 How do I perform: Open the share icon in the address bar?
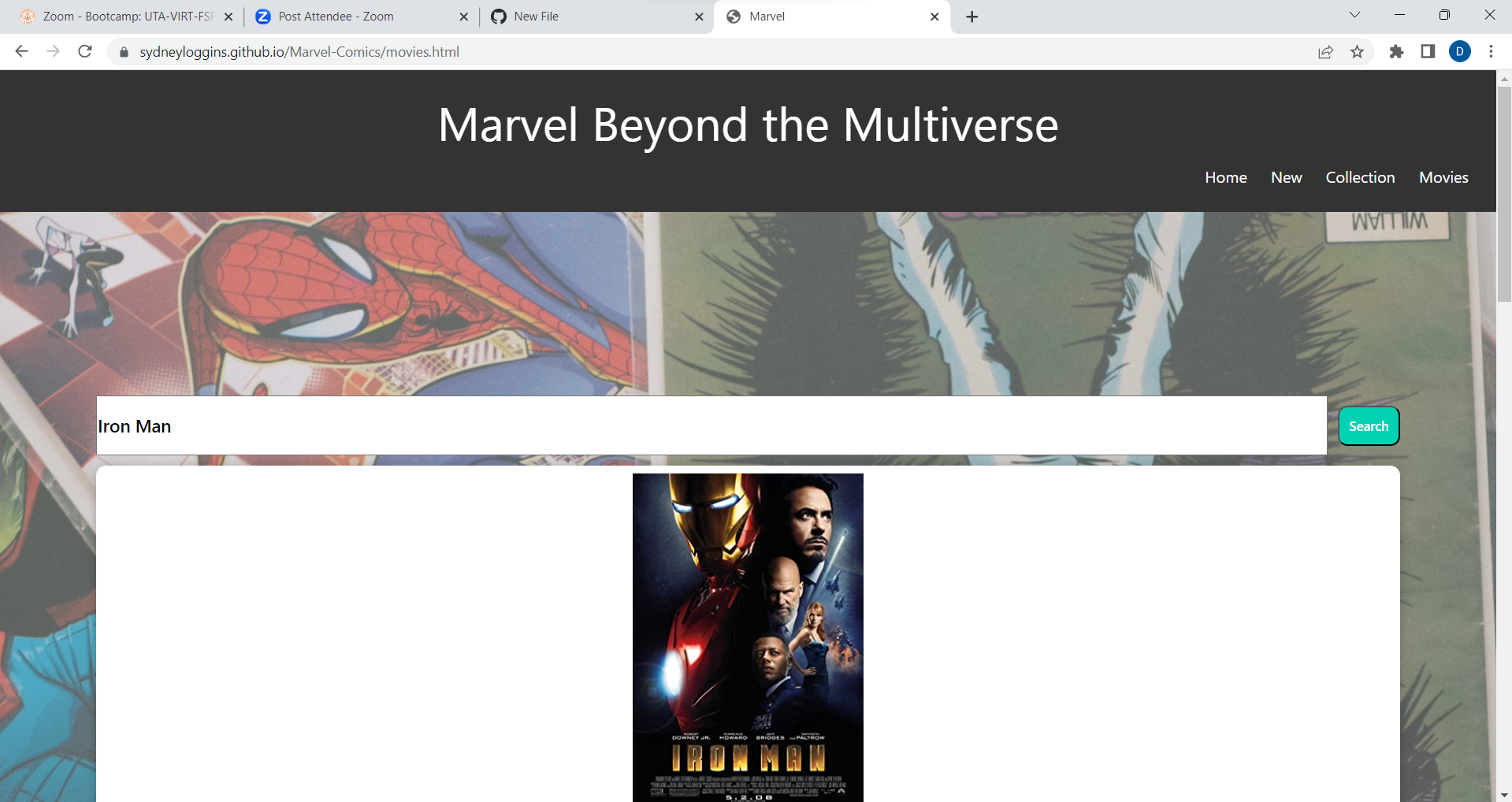1325,51
